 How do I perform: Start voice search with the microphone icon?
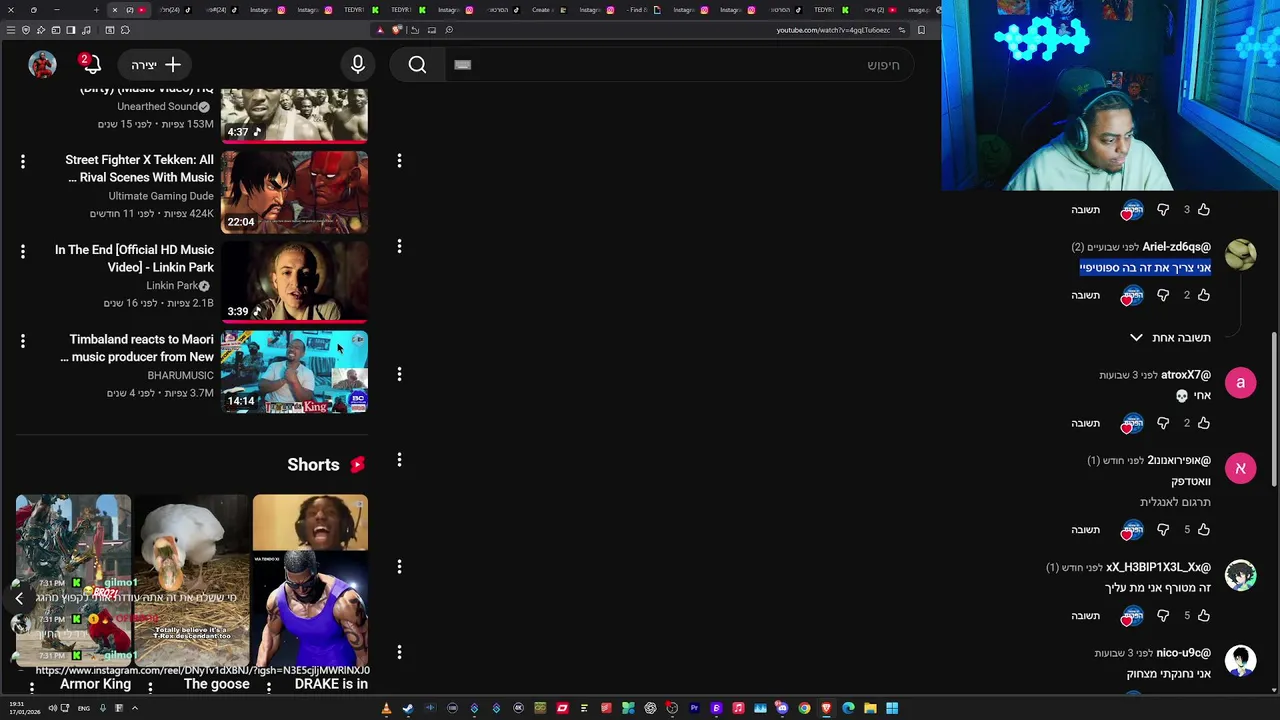[358, 65]
